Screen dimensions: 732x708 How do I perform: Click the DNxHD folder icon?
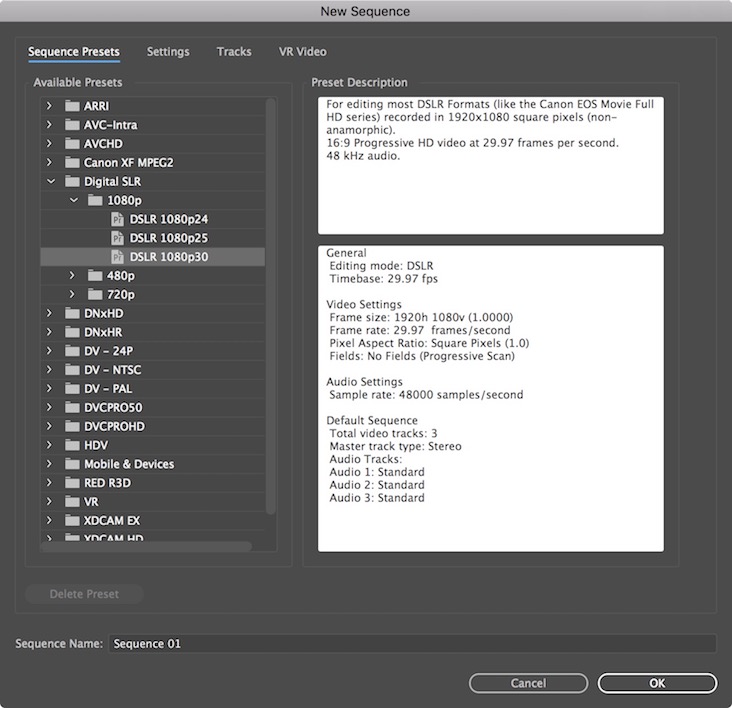(x=72, y=313)
